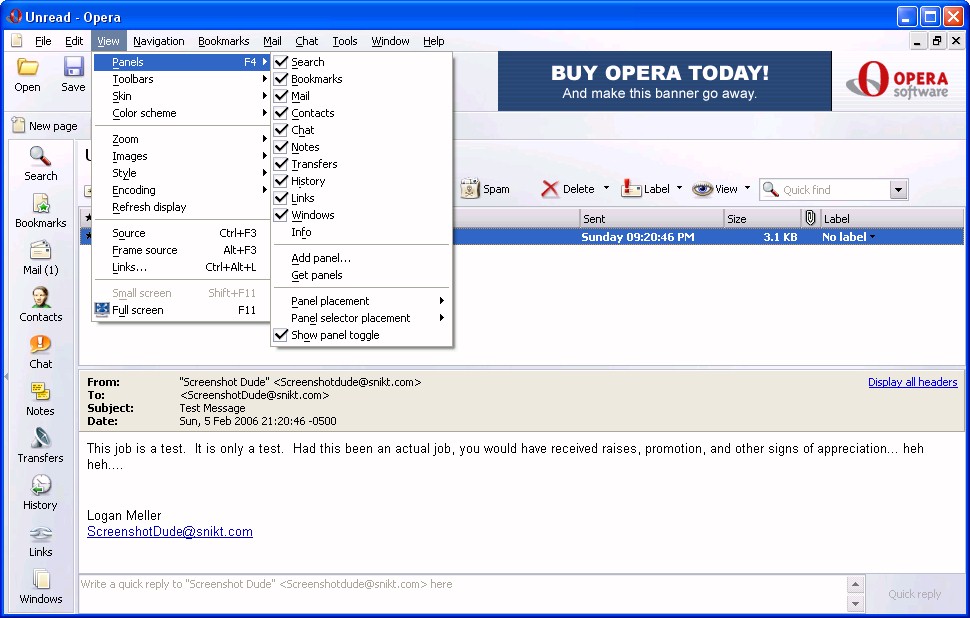This screenshot has width=970, height=618.
Task: Select Info panel entry
Action: (362, 232)
